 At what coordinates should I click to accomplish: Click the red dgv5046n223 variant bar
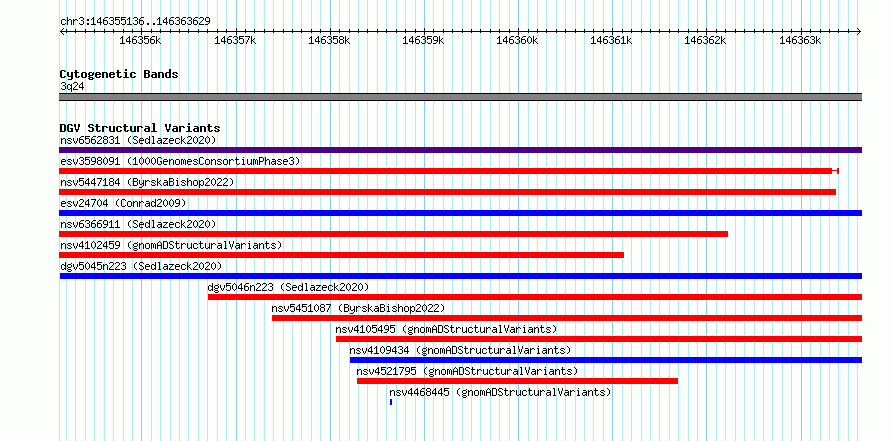pos(535,297)
